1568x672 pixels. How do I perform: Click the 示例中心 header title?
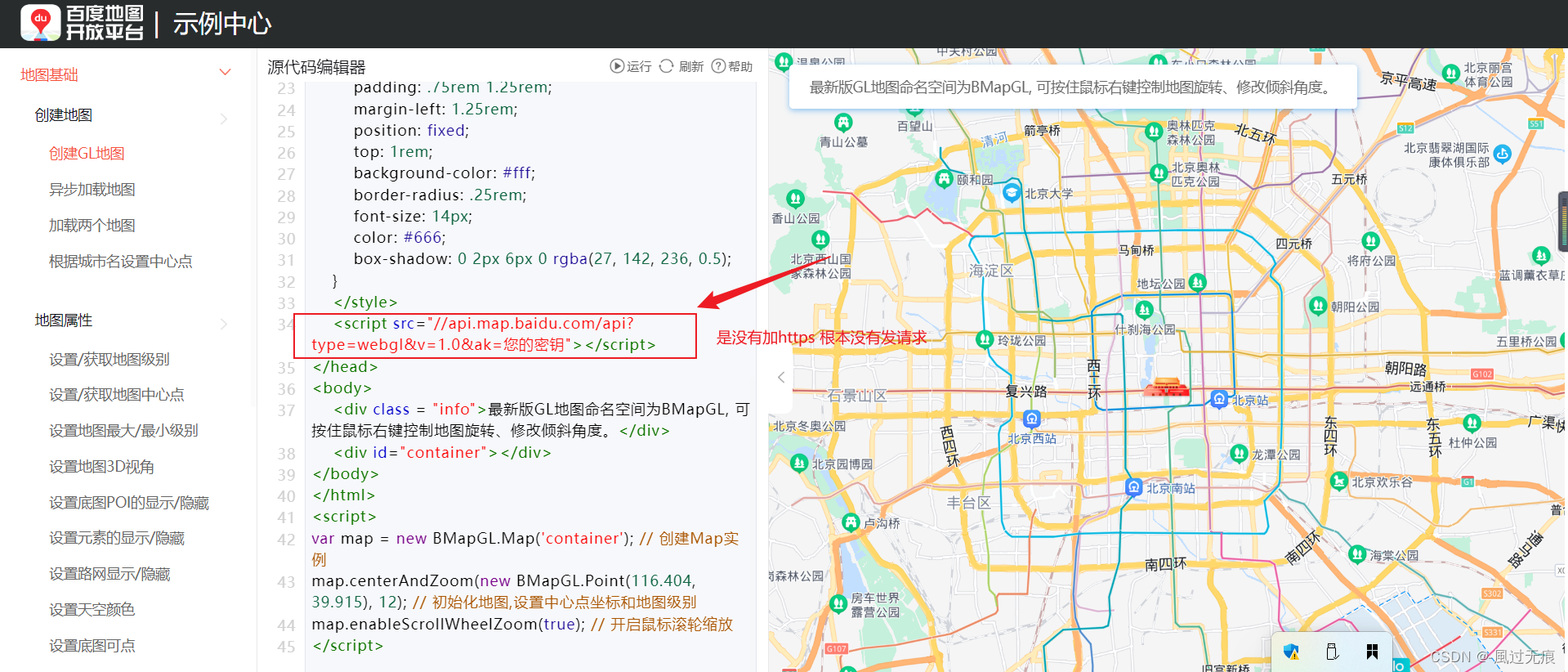[x=222, y=24]
